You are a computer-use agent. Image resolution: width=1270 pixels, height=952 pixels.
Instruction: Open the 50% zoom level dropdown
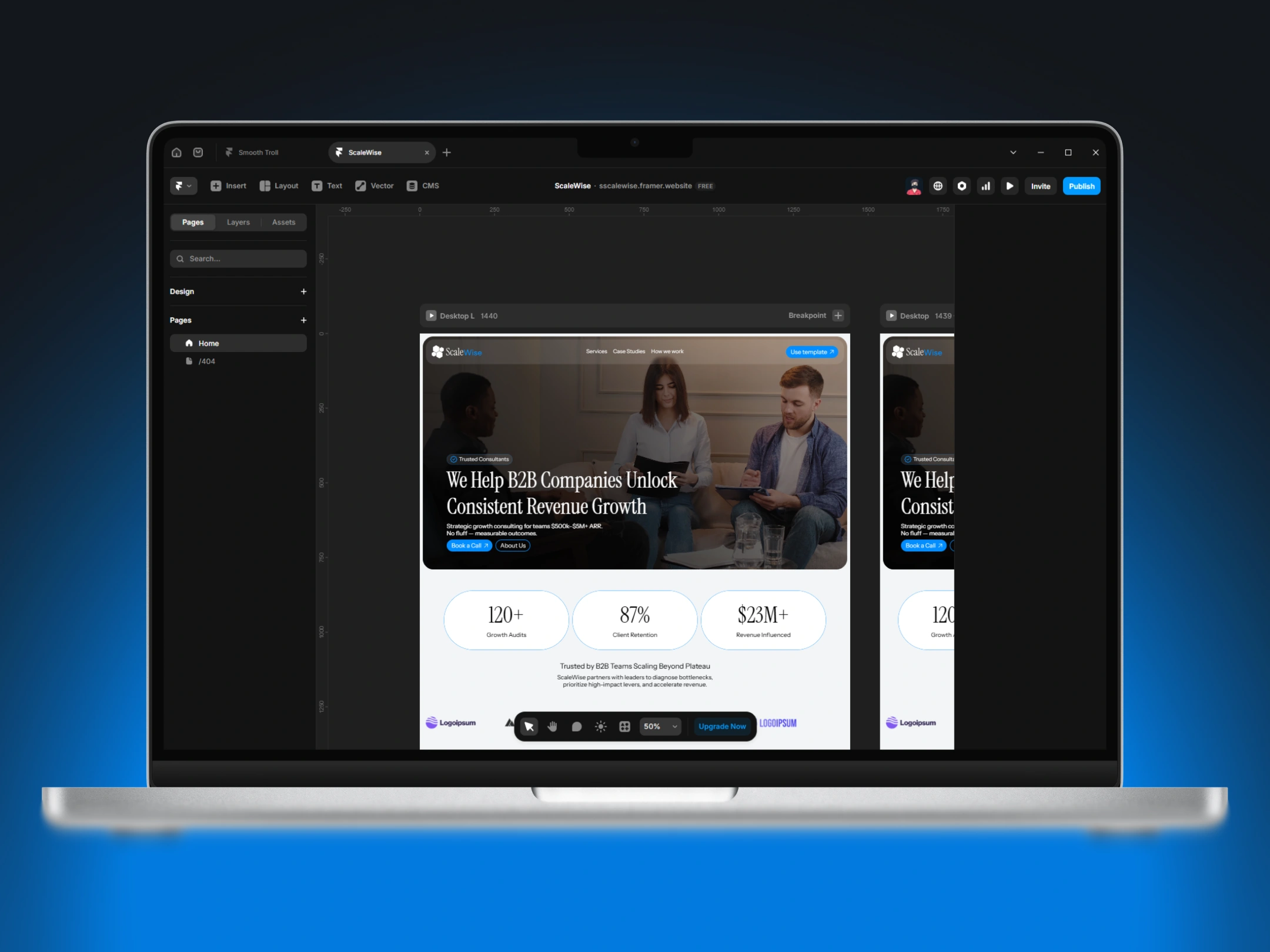click(660, 726)
